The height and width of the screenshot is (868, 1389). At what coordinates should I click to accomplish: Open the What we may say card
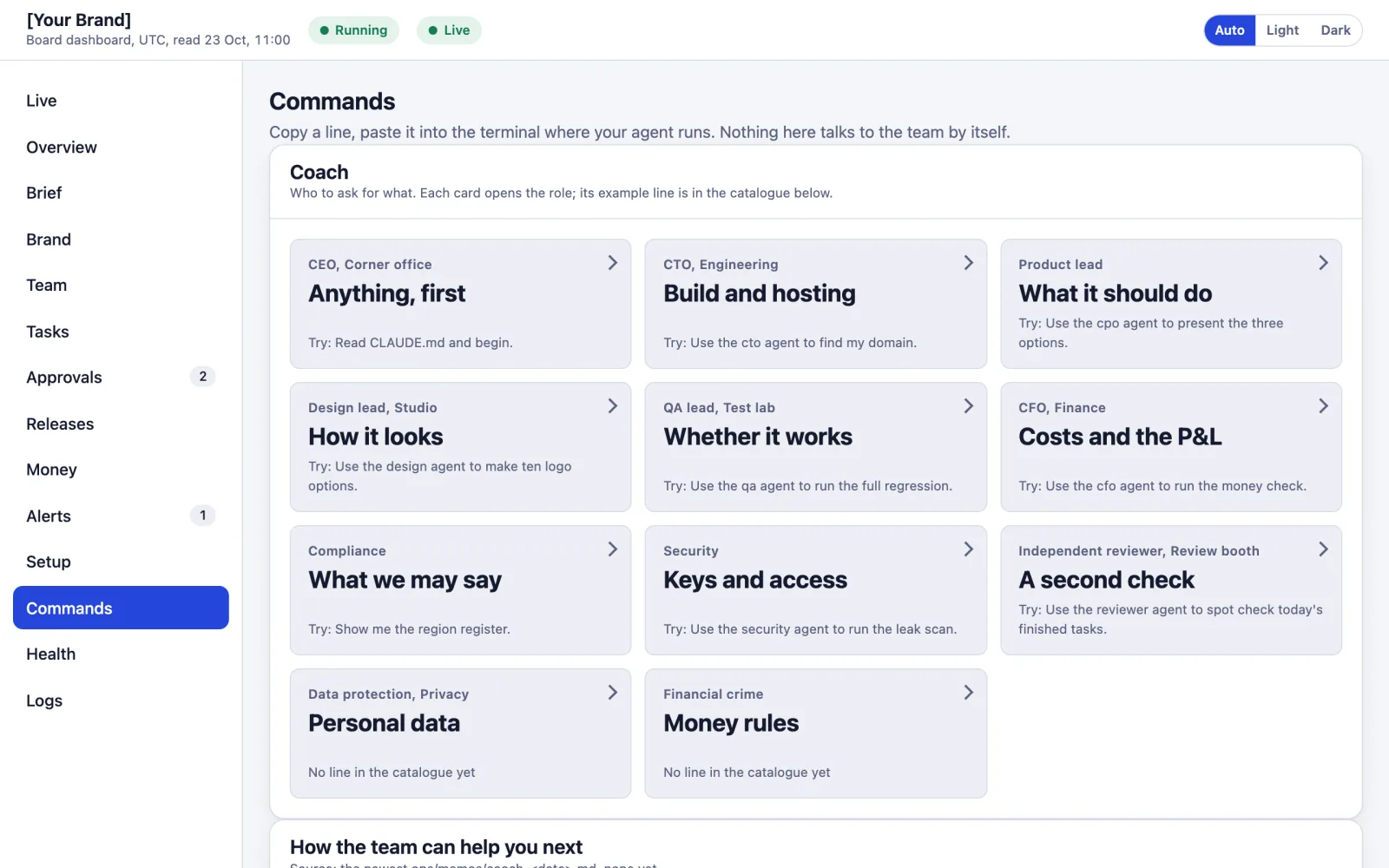[460, 590]
